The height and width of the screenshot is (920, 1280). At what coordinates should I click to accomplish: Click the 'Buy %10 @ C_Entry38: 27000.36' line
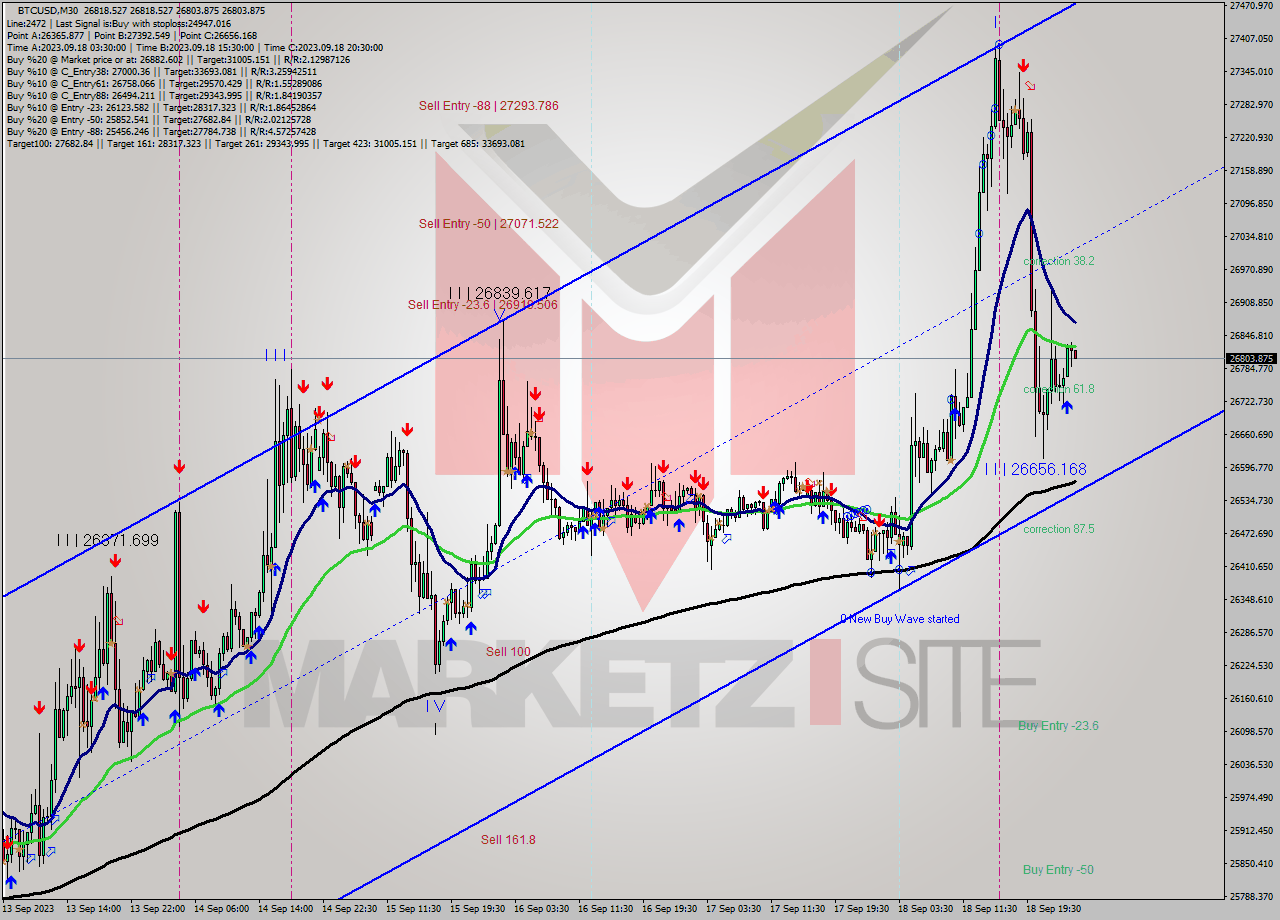pyautogui.click(x=161, y=71)
